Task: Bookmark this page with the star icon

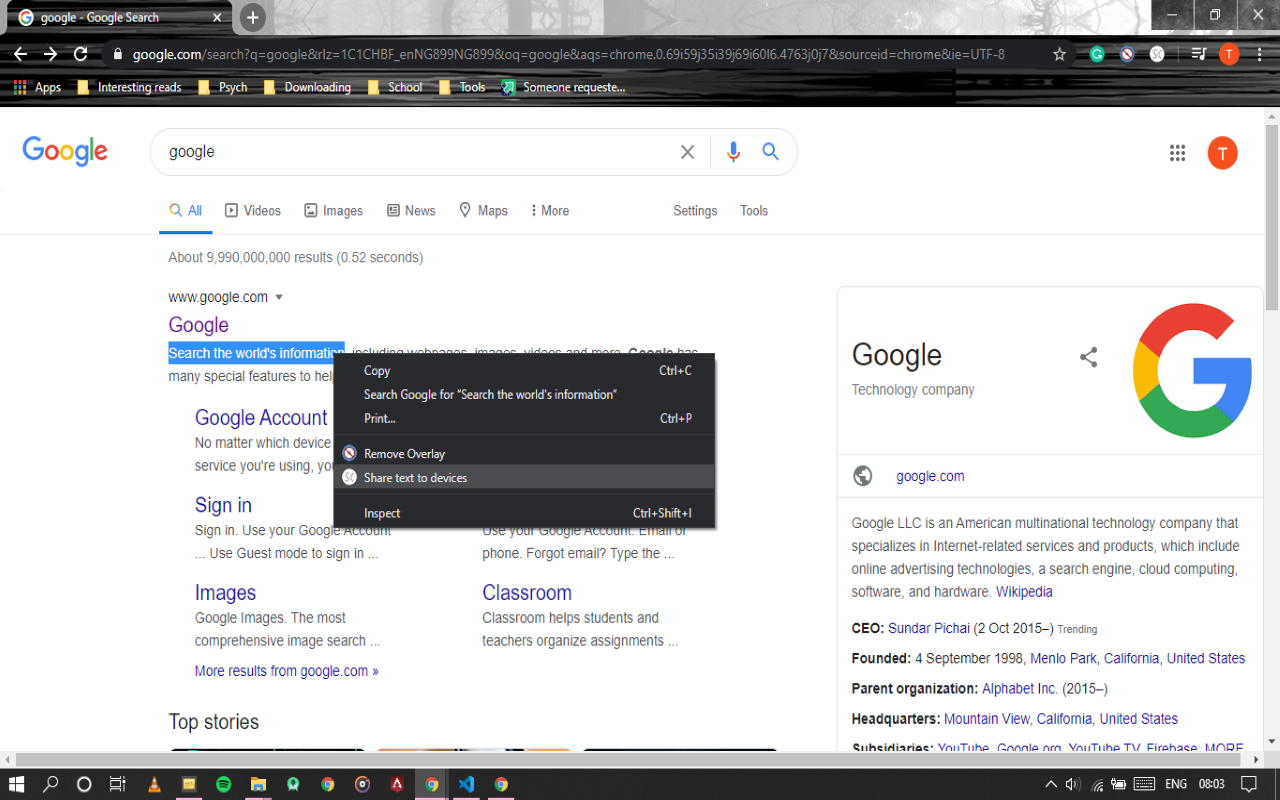Action: tap(1059, 54)
